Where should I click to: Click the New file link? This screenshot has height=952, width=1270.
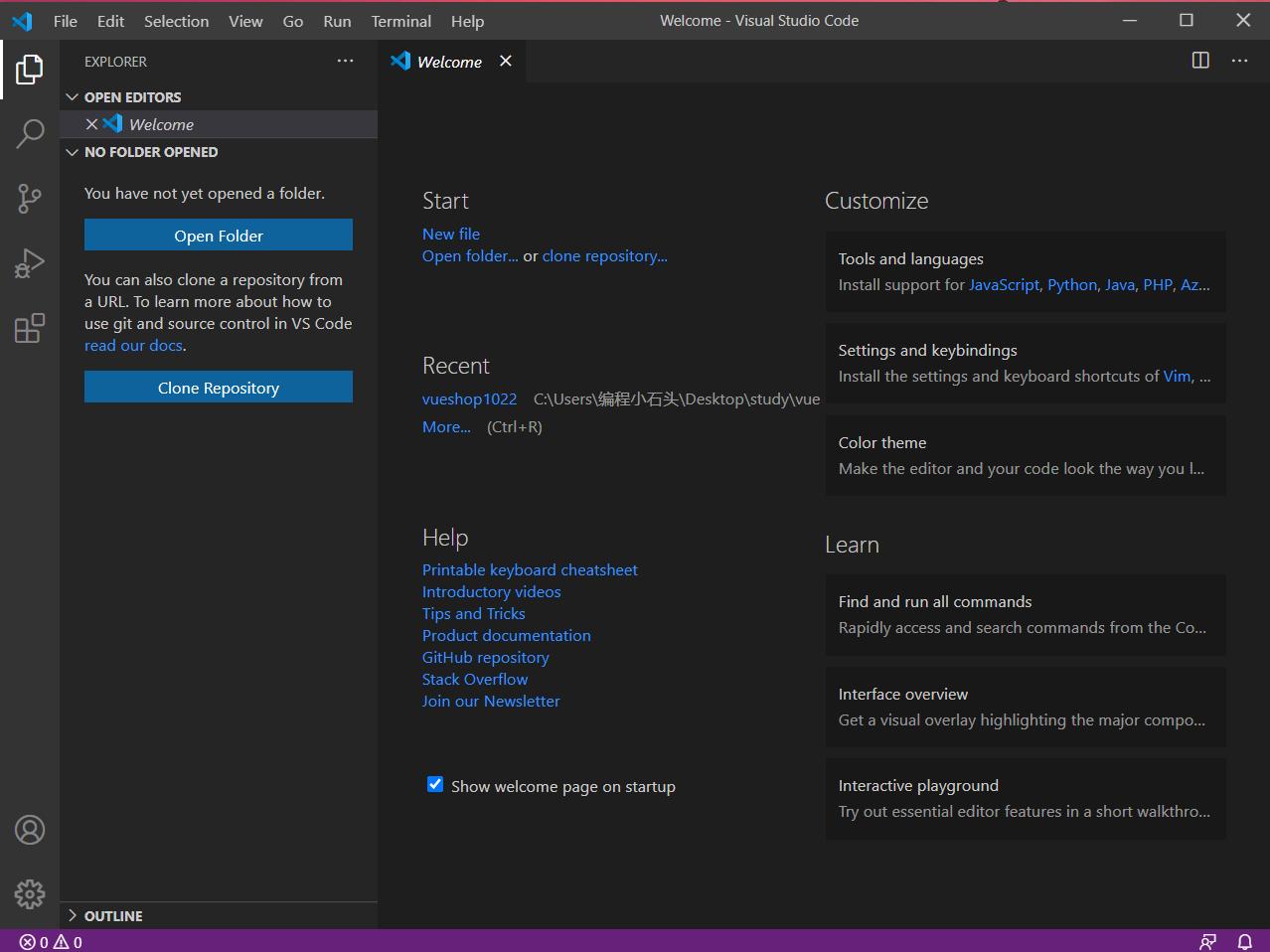coord(451,234)
